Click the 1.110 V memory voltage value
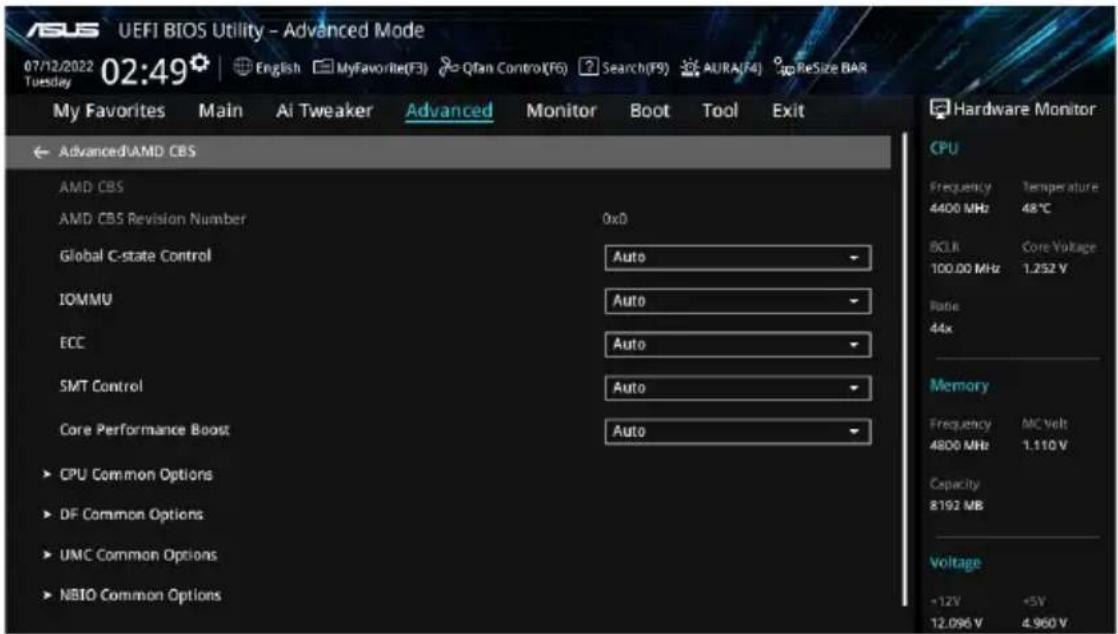Image resolution: width=1118 pixels, height=634 pixels. 1045,446
